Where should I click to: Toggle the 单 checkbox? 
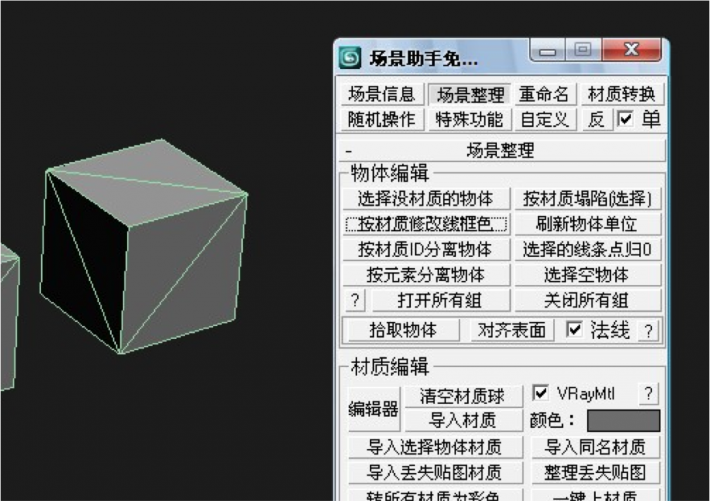(x=625, y=120)
